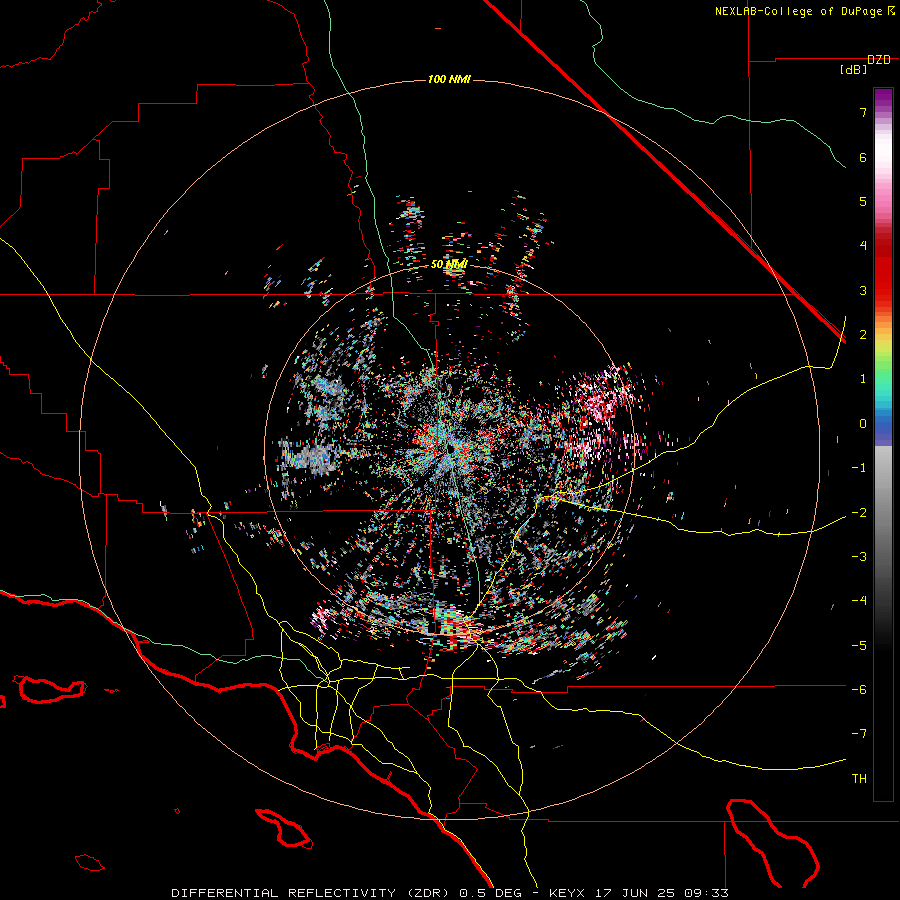
Task: Click the 100 NMI range ring label
Action: point(449,79)
